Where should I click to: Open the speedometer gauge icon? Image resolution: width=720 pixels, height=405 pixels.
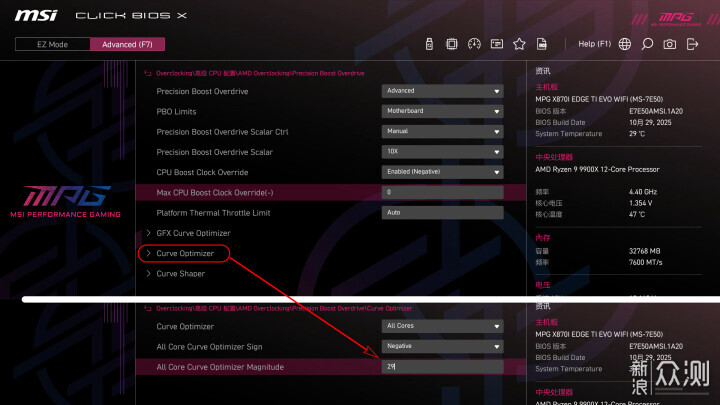[474, 44]
